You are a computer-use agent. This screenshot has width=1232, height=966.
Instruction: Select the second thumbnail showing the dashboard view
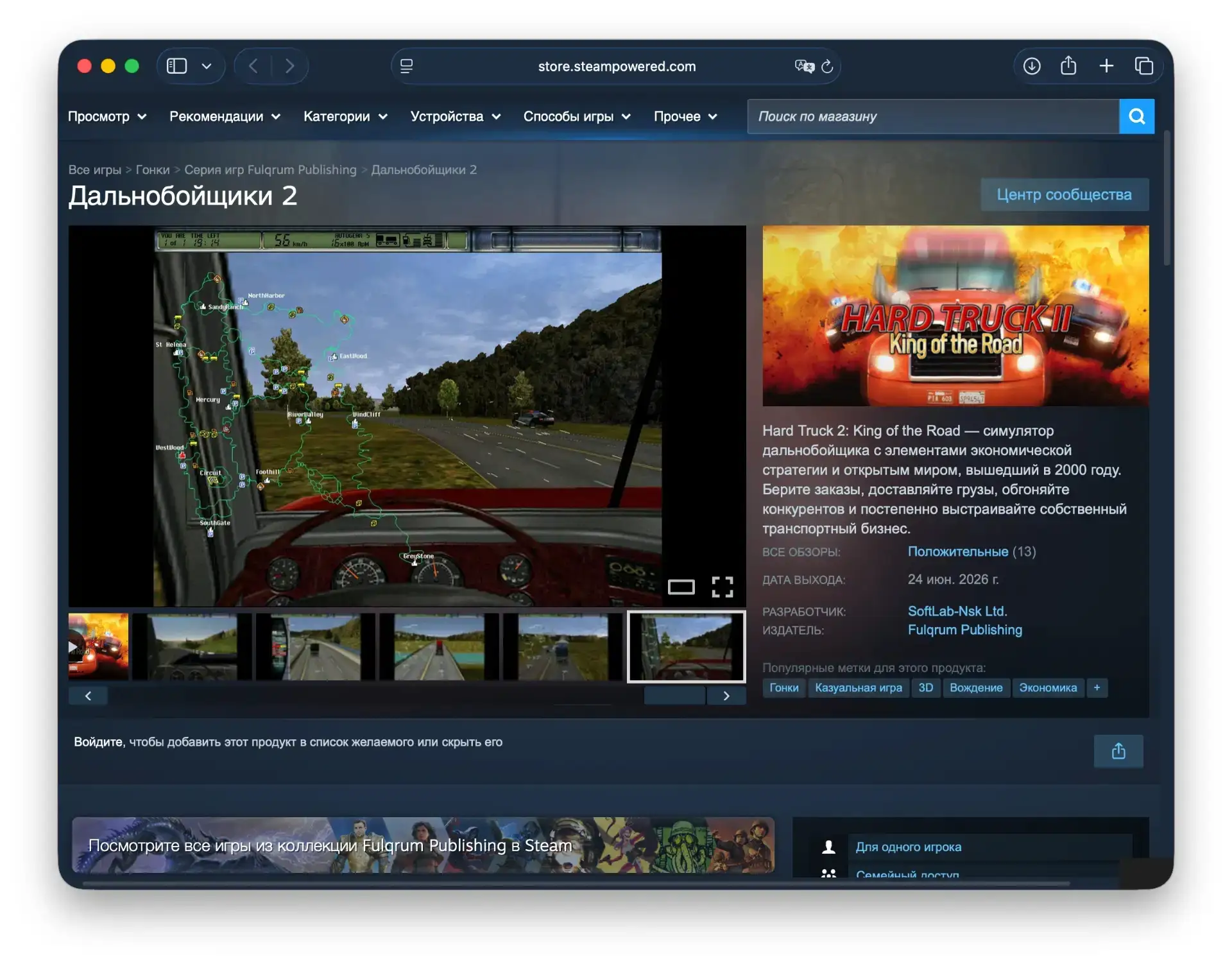[193, 646]
